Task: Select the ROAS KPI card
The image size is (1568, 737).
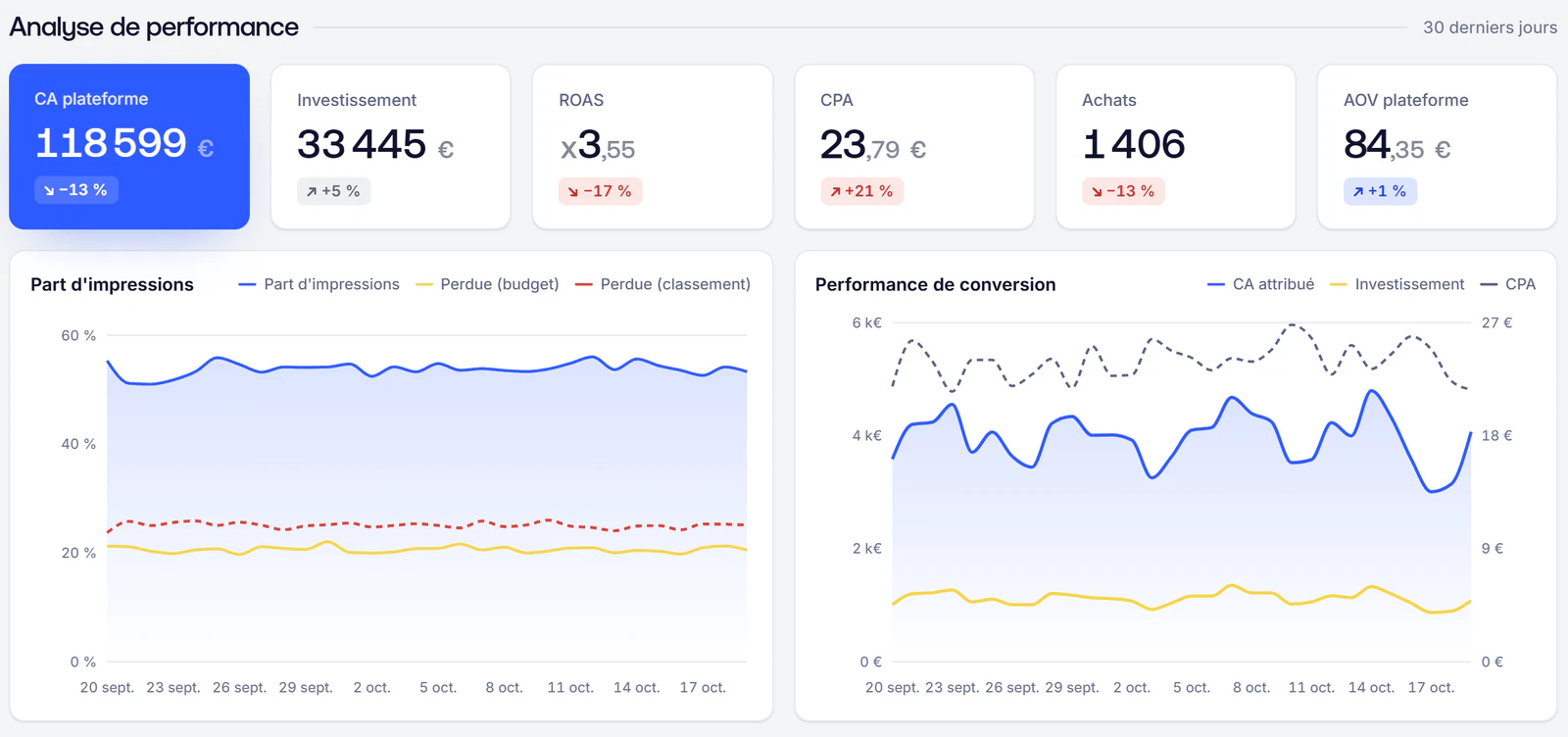Action: [653, 147]
